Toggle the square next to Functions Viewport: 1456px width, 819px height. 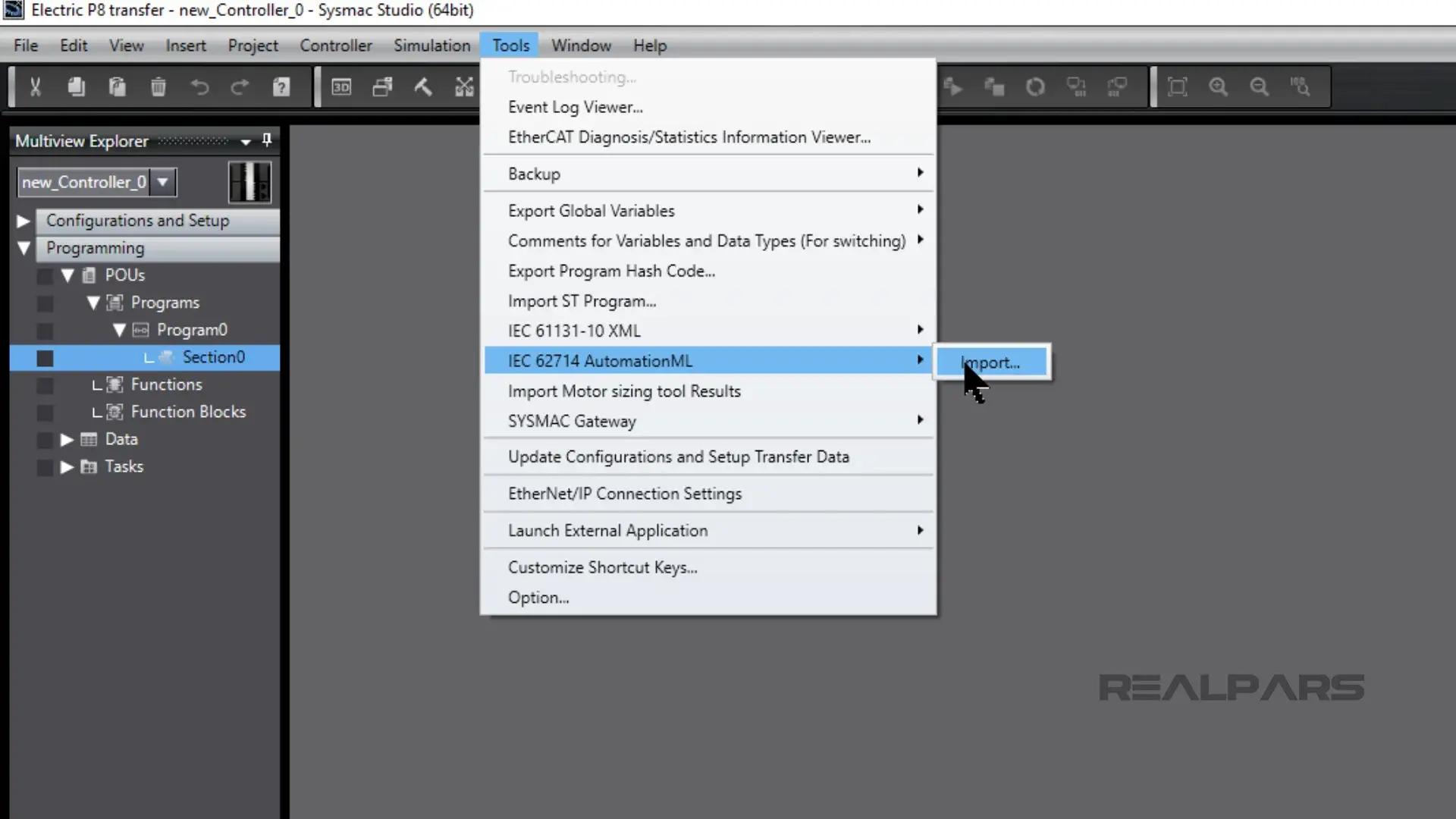point(45,385)
